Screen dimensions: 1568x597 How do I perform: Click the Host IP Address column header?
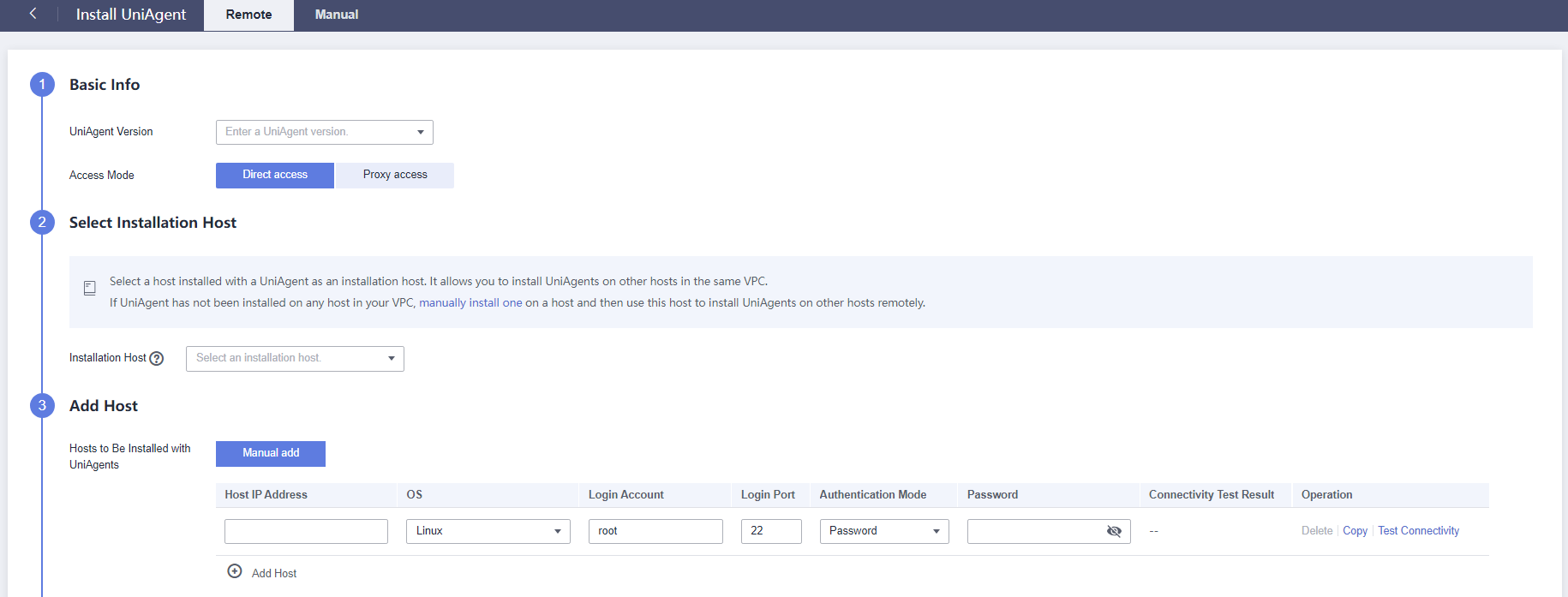click(266, 495)
